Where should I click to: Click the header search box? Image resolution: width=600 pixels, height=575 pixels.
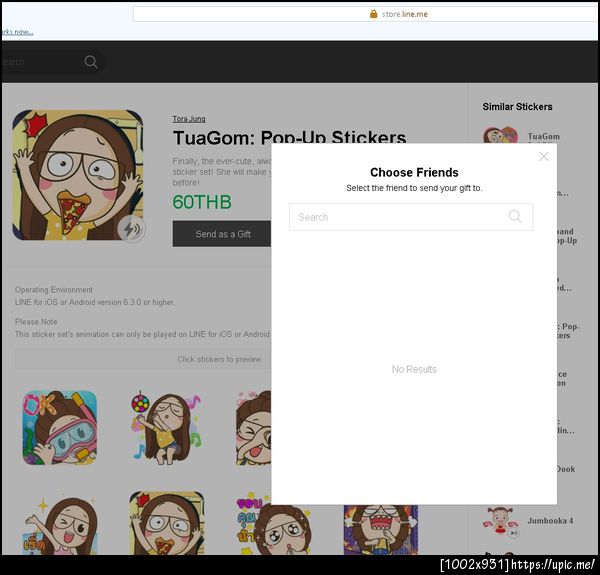click(53, 62)
